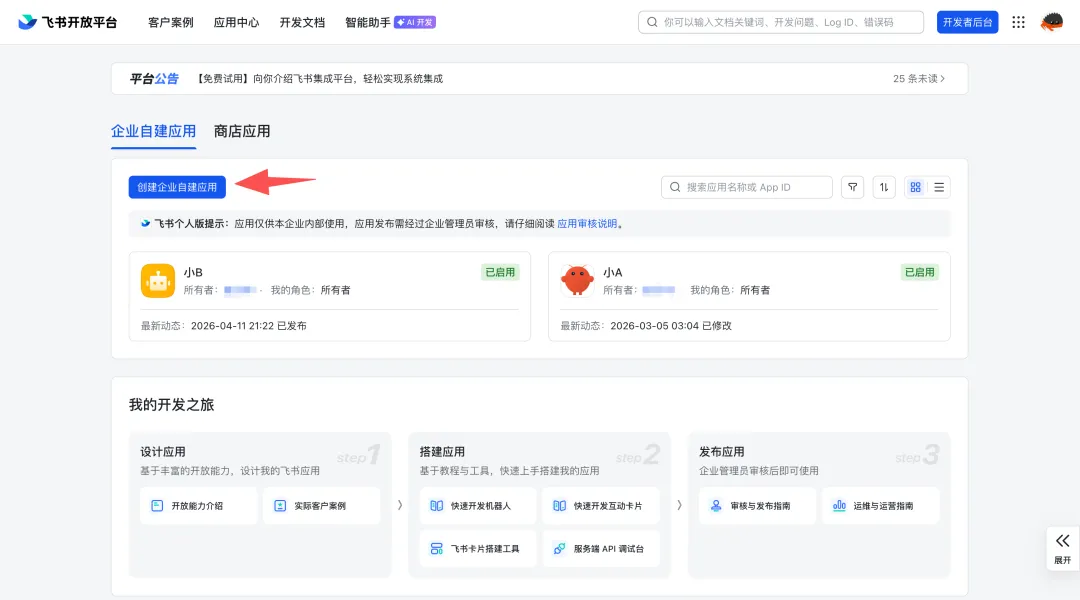Open the 运维与运营指南 card
The width and height of the screenshot is (1080, 600).
[880, 506]
